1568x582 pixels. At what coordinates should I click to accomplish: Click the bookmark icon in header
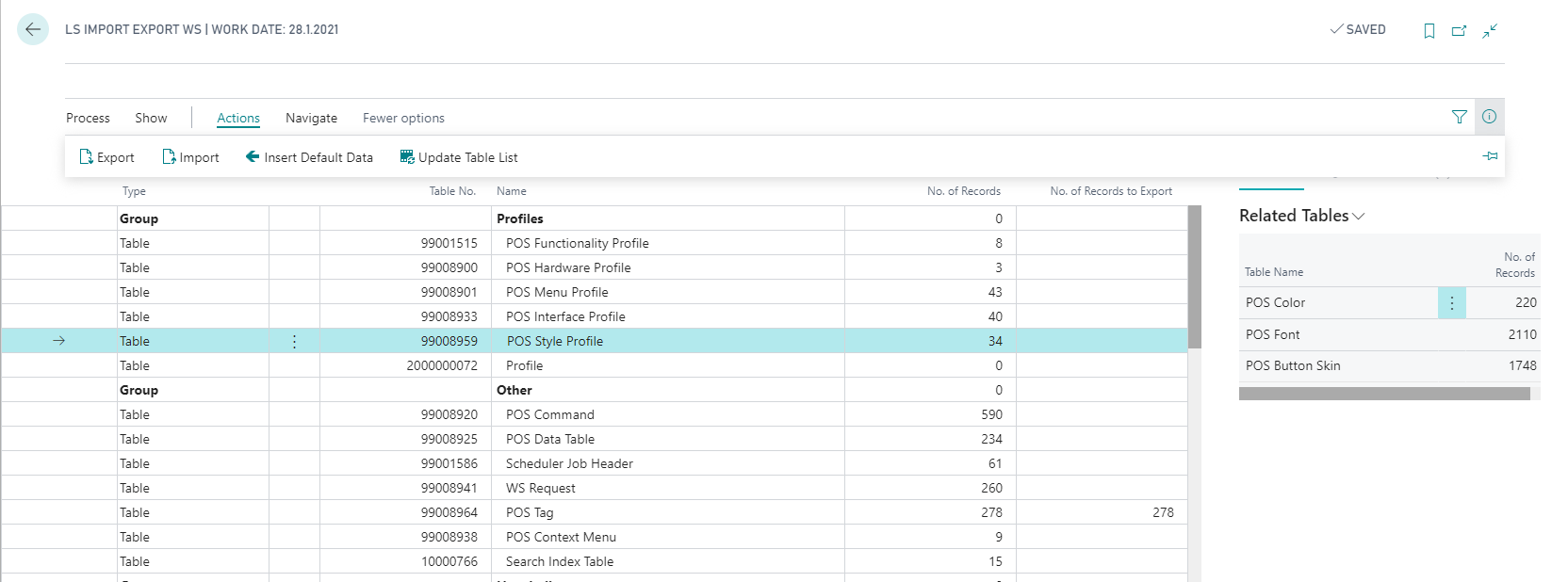[1429, 31]
